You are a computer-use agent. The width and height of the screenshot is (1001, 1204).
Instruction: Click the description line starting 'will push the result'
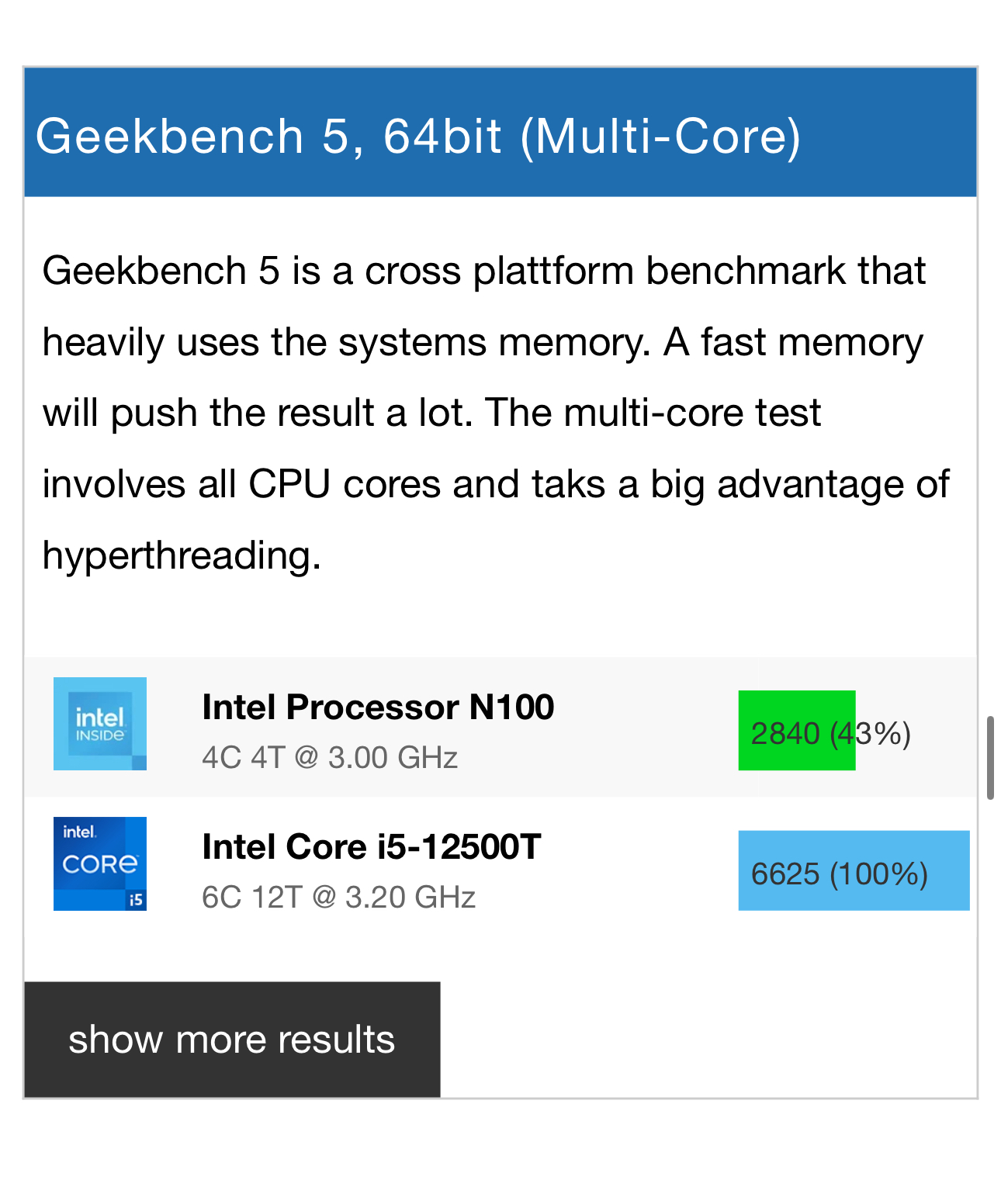pos(431,413)
